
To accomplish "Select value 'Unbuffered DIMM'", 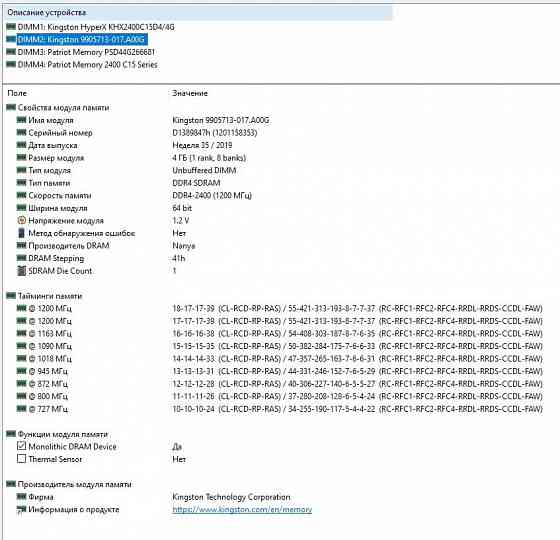I will click(x=204, y=170).
